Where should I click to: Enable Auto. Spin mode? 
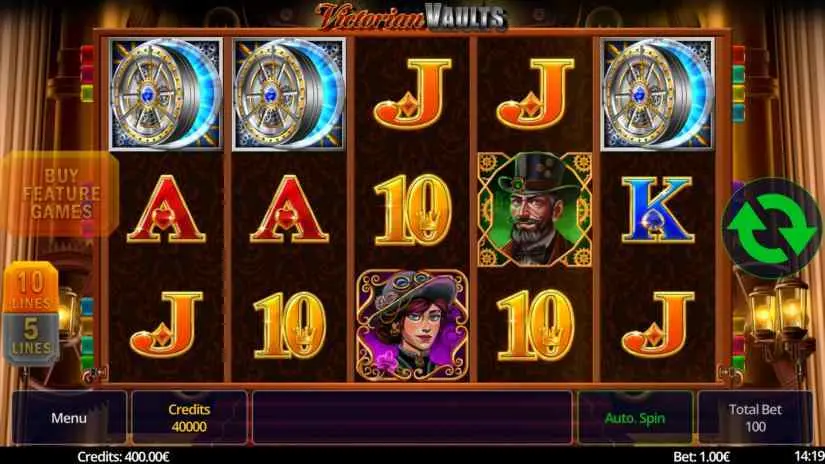pyautogui.click(x=635, y=418)
